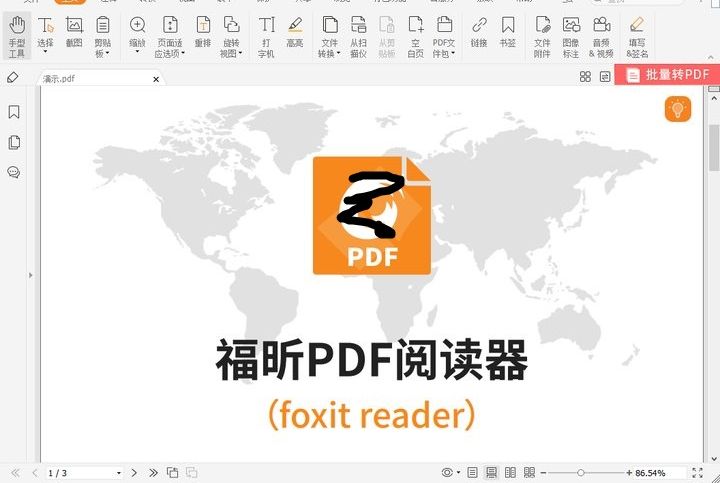Image resolution: width=720 pixels, height=483 pixels.
Task: Open the PDF Portfolio (PDF文件包) dropdown
Action: [444, 37]
